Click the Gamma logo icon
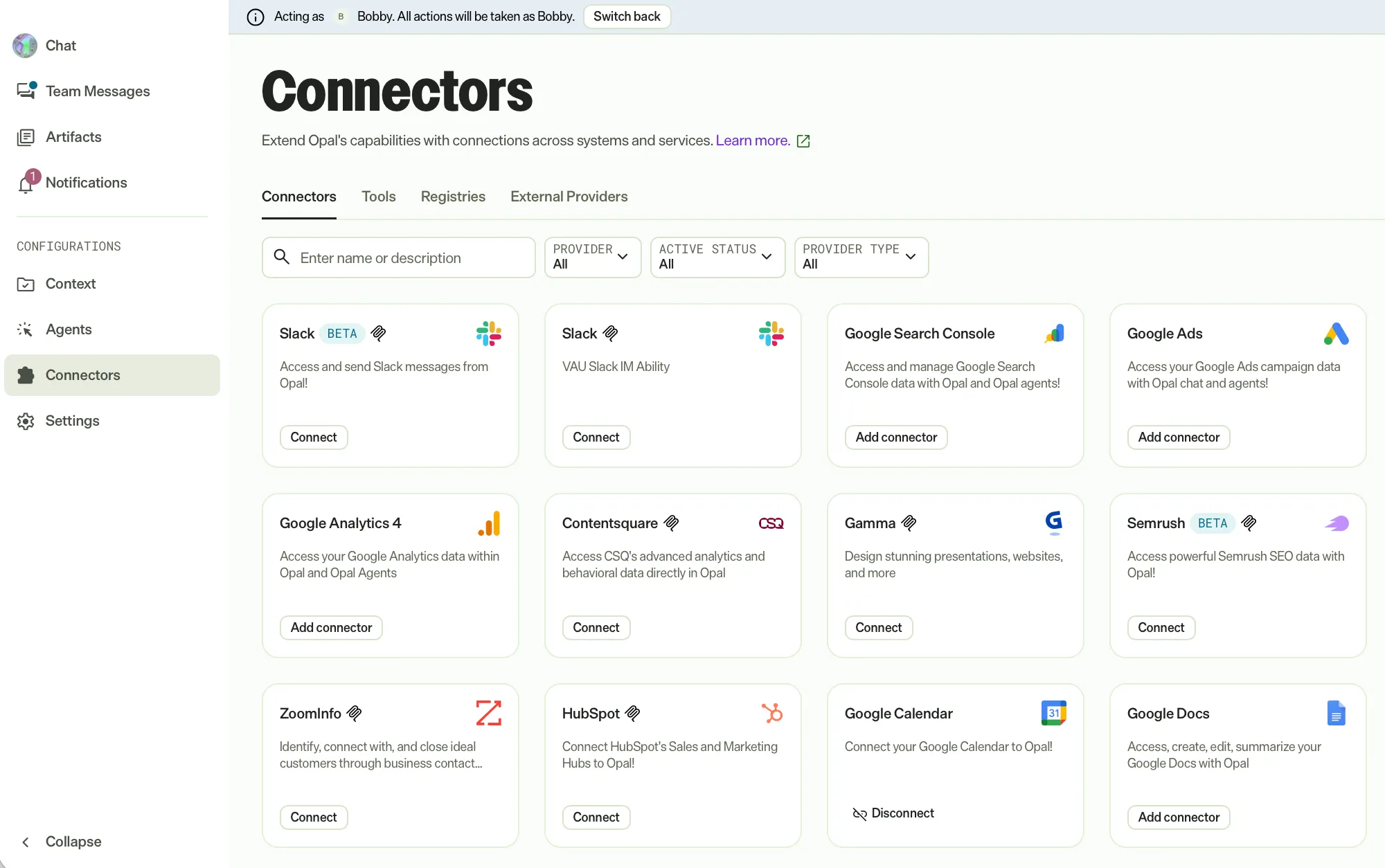This screenshot has width=1385, height=868. 1054,523
